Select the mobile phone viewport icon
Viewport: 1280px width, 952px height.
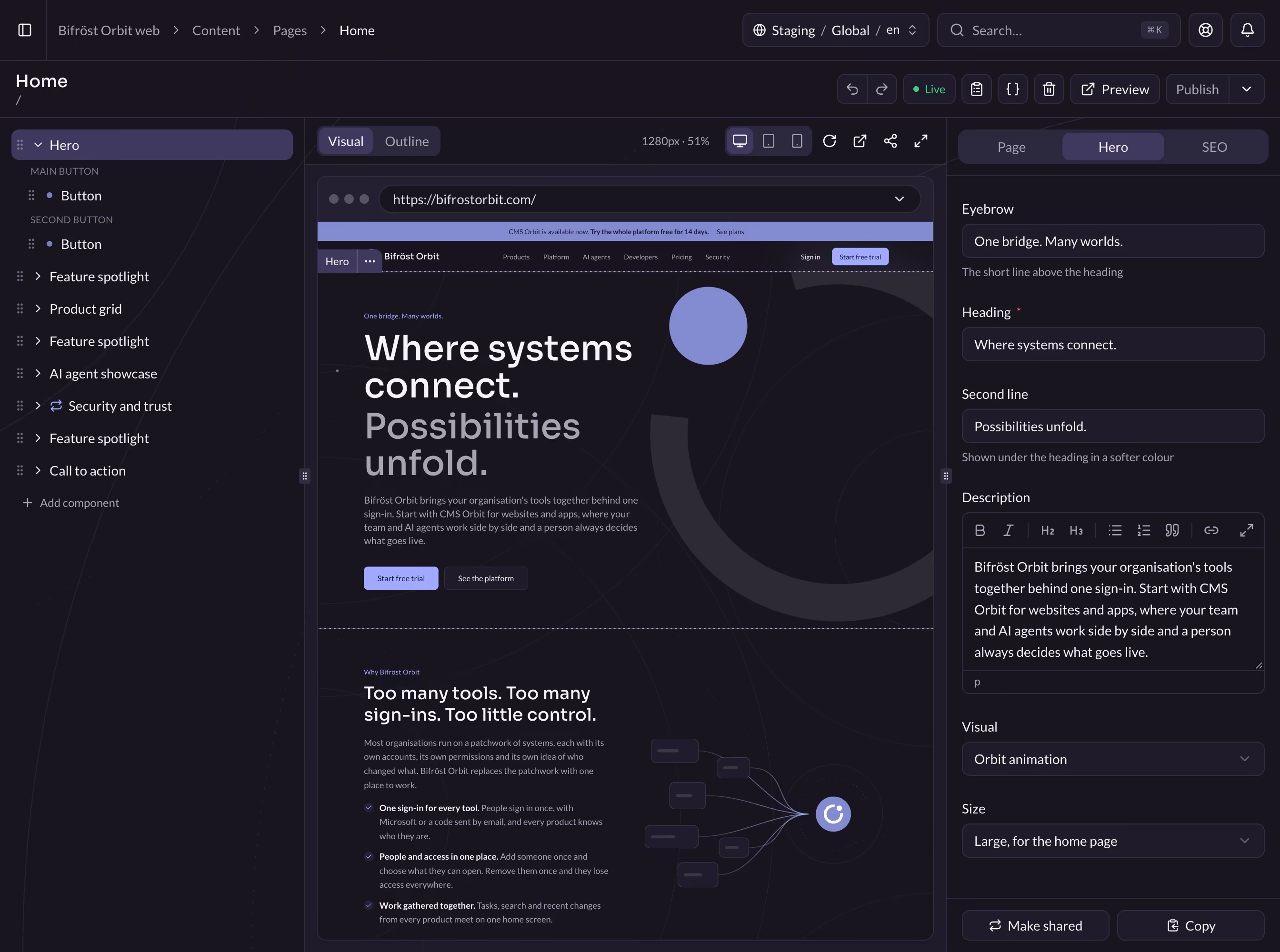[x=797, y=141]
